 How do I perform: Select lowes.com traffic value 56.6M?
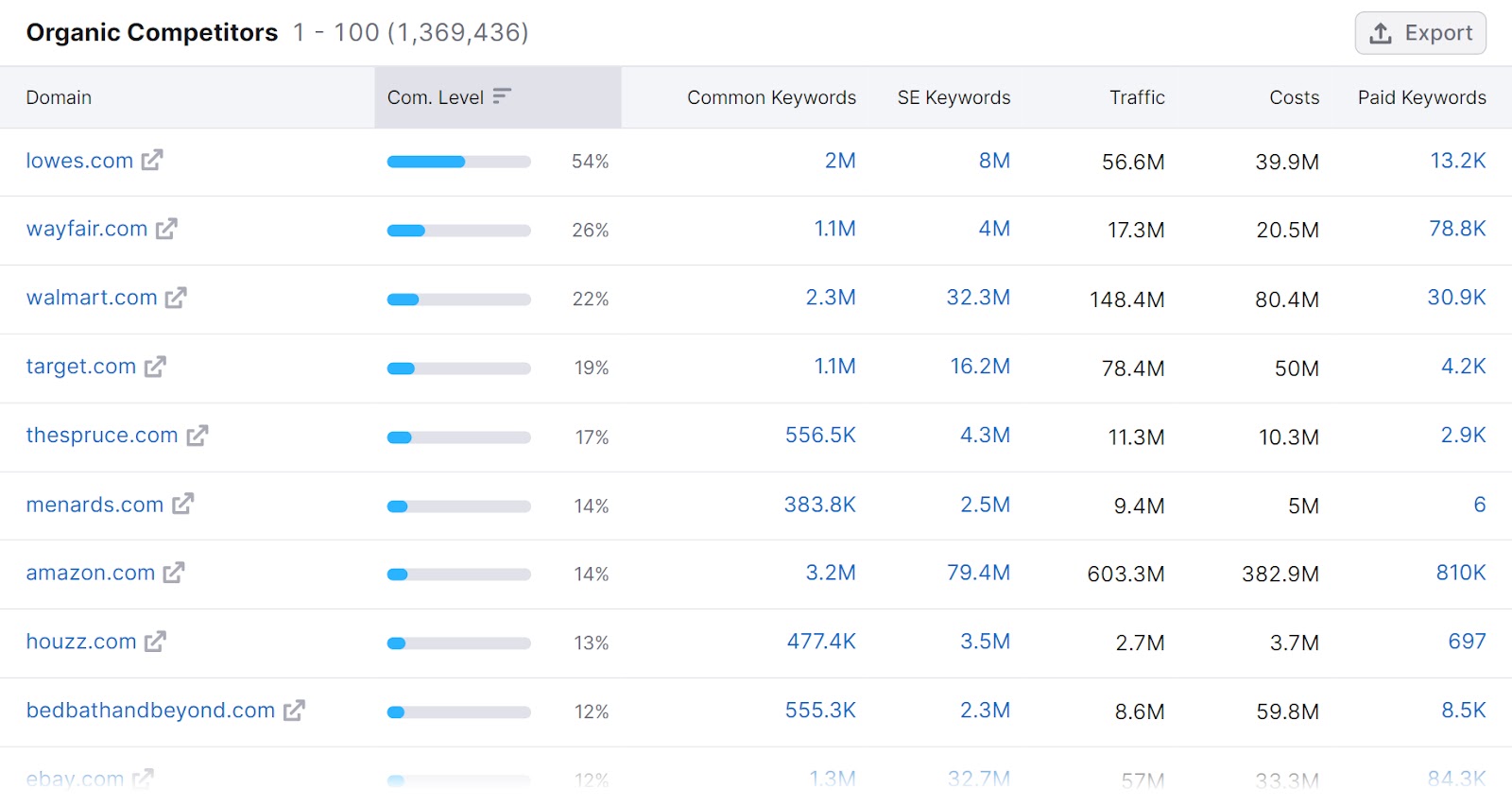pyautogui.click(x=1133, y=163)
